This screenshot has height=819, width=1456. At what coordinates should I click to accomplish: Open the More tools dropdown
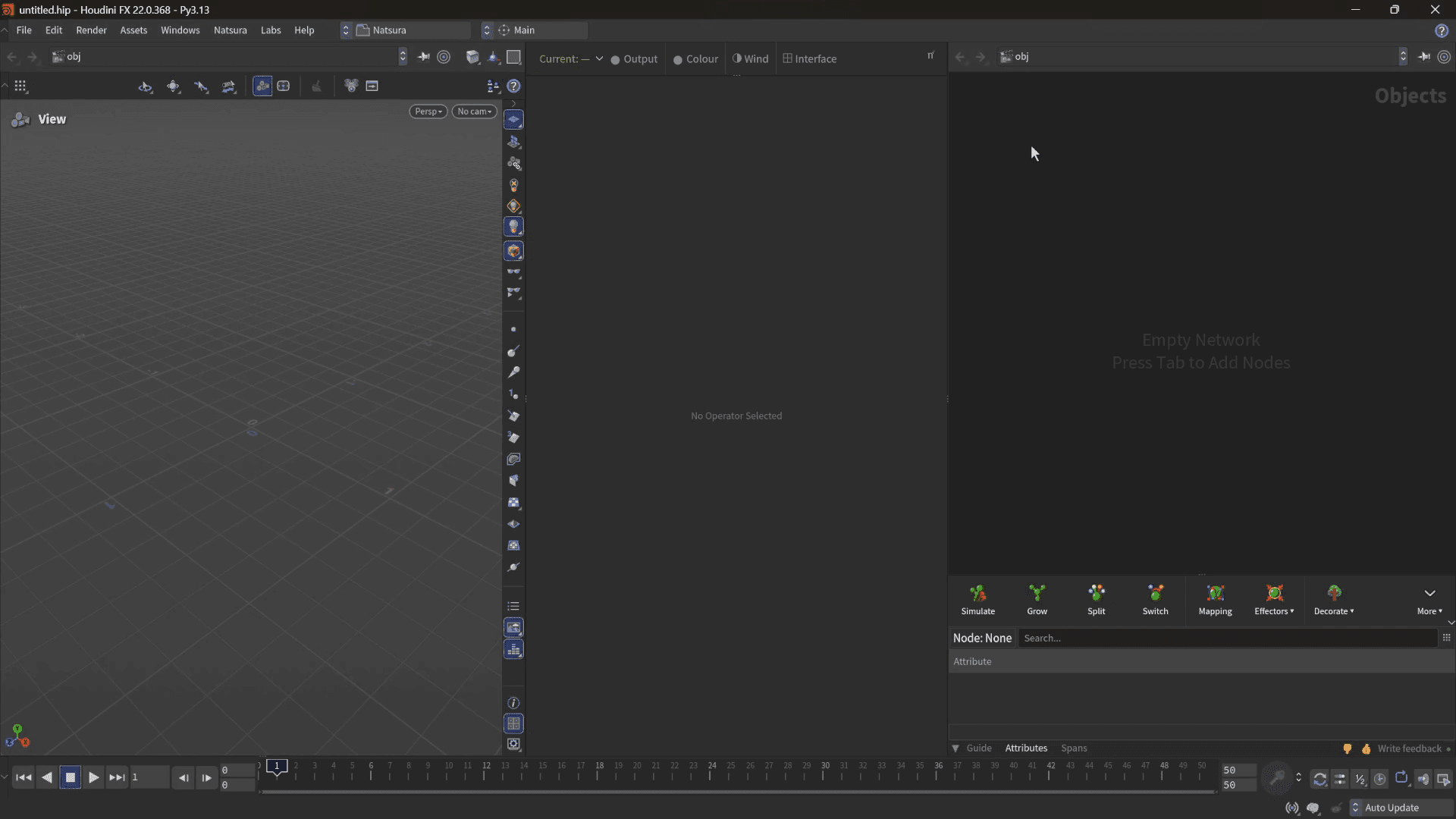(1429, 599)
